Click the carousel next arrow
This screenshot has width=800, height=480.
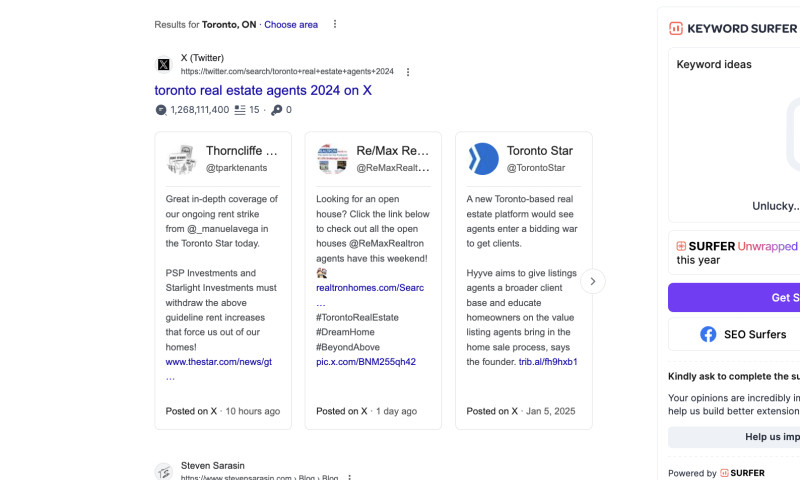click(x=593, y=281)
